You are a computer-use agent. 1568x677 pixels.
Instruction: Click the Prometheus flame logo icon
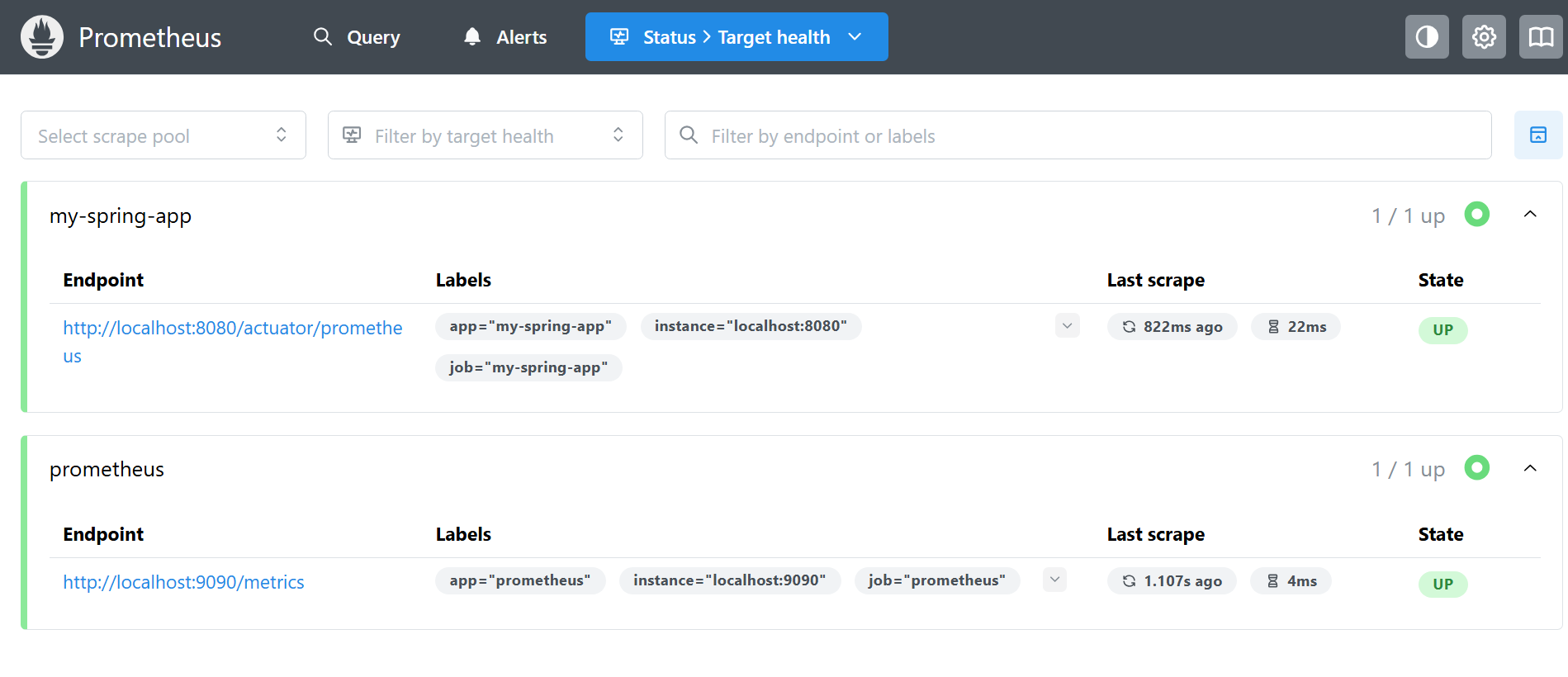pyautogui.click(x=42, y=37)
